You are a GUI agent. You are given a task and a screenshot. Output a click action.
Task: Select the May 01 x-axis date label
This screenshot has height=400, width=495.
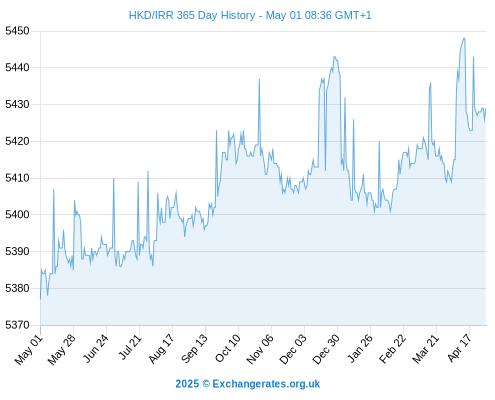[29, 350]
